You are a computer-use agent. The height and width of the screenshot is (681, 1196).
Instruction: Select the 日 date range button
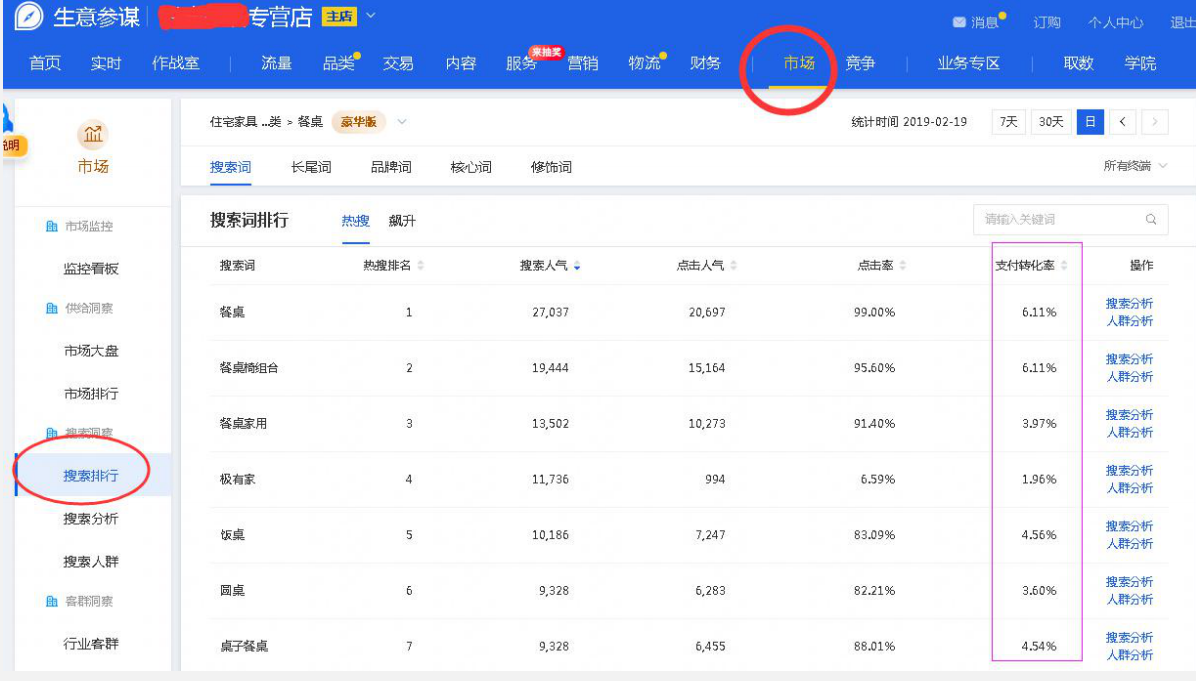pos(1090,122)
